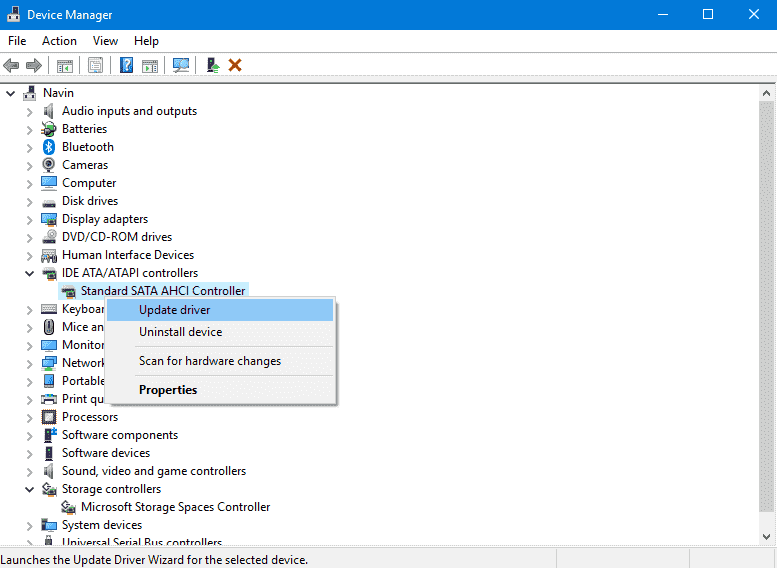Select the Bluetooth category label
777x568 pixels.
tap(88, 147)
